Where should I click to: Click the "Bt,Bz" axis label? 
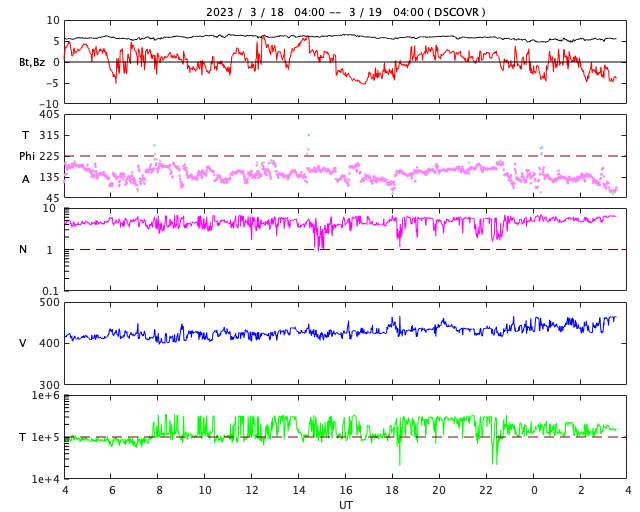coord(32,62)
